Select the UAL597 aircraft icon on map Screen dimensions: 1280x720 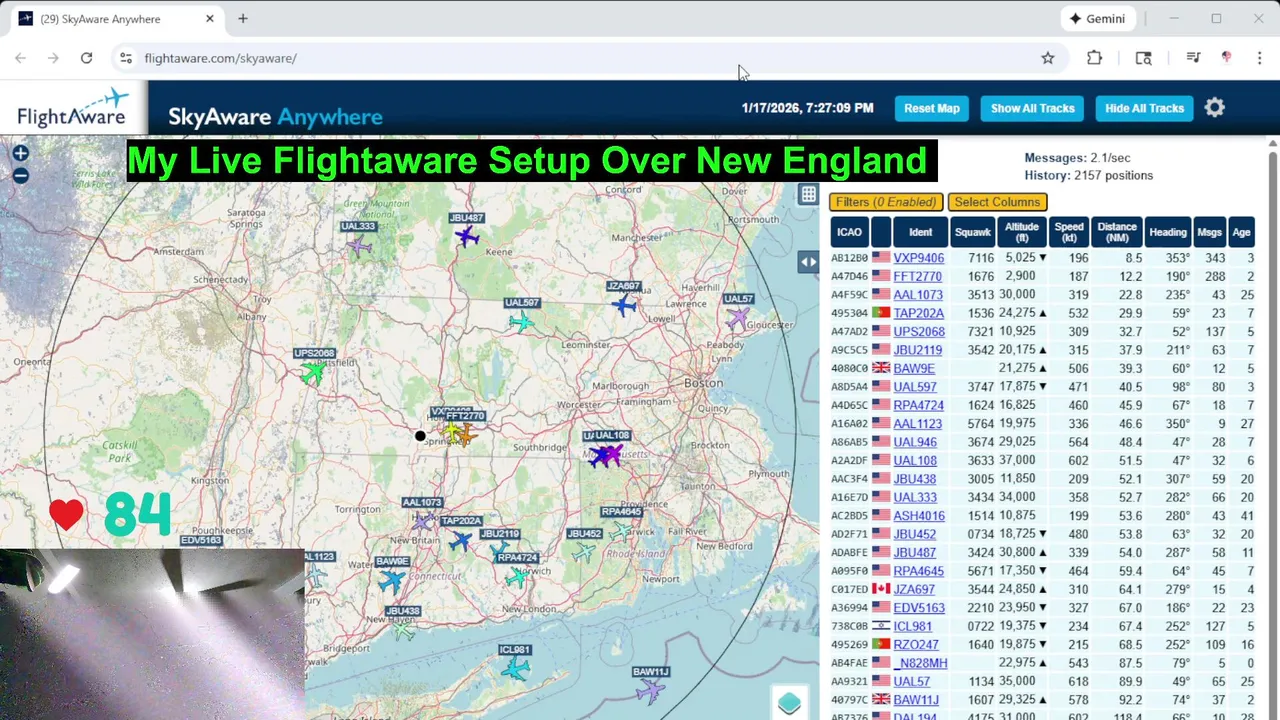(x=521, y=321)
